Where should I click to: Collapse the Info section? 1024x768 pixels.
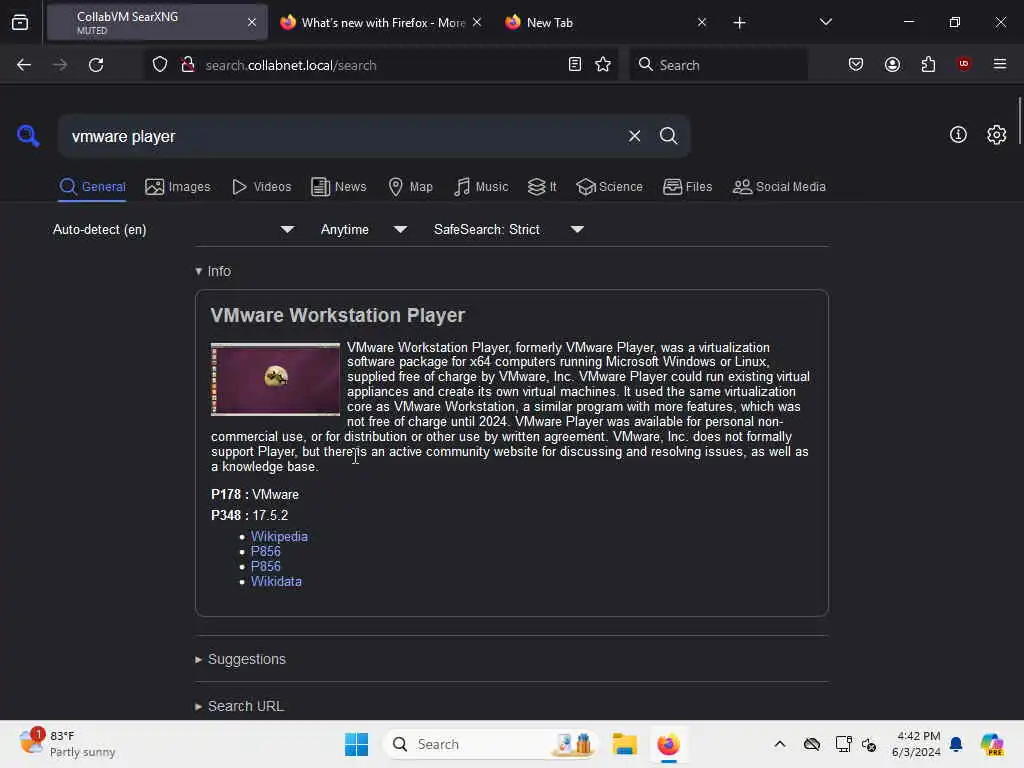pyautogui.click(x=213, y=271)
